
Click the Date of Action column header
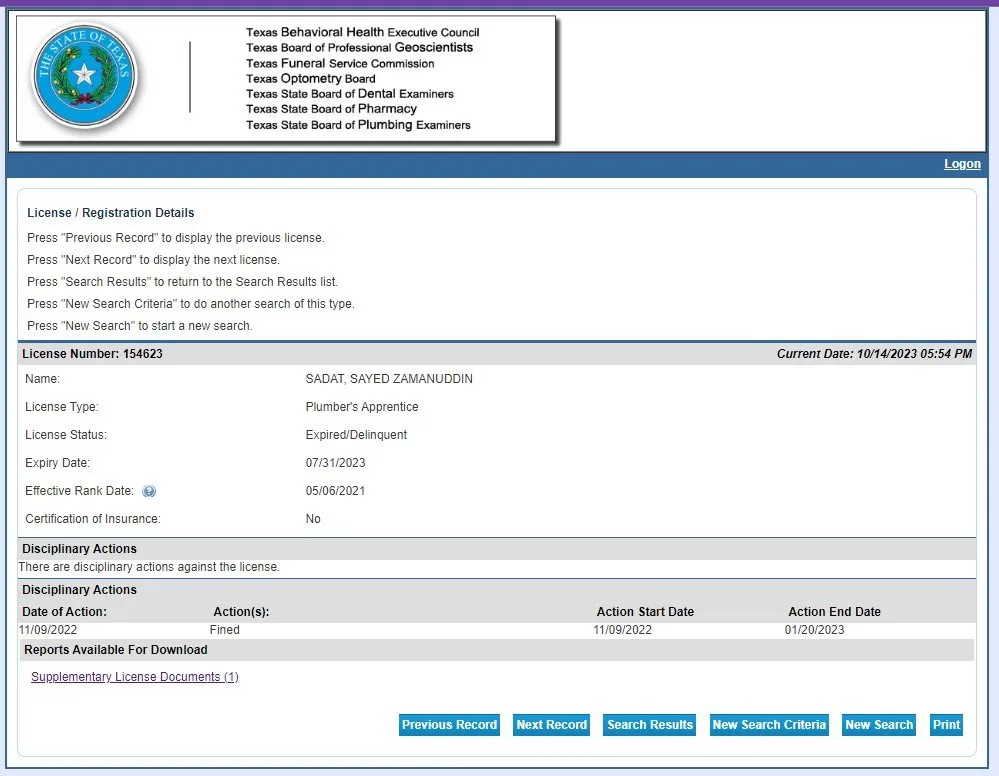click(64, 612)
